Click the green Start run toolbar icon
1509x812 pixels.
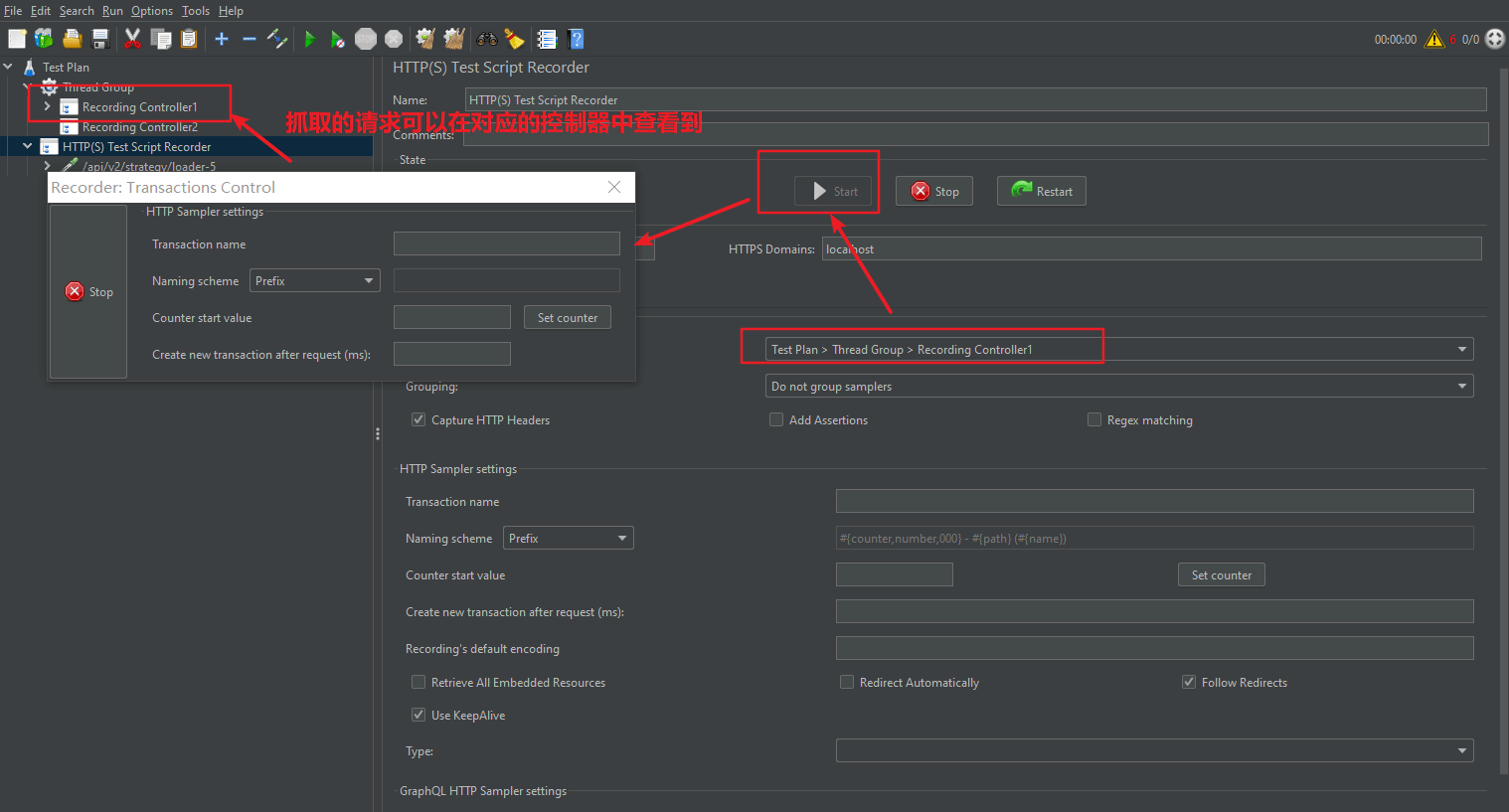[x=310, y=39]
